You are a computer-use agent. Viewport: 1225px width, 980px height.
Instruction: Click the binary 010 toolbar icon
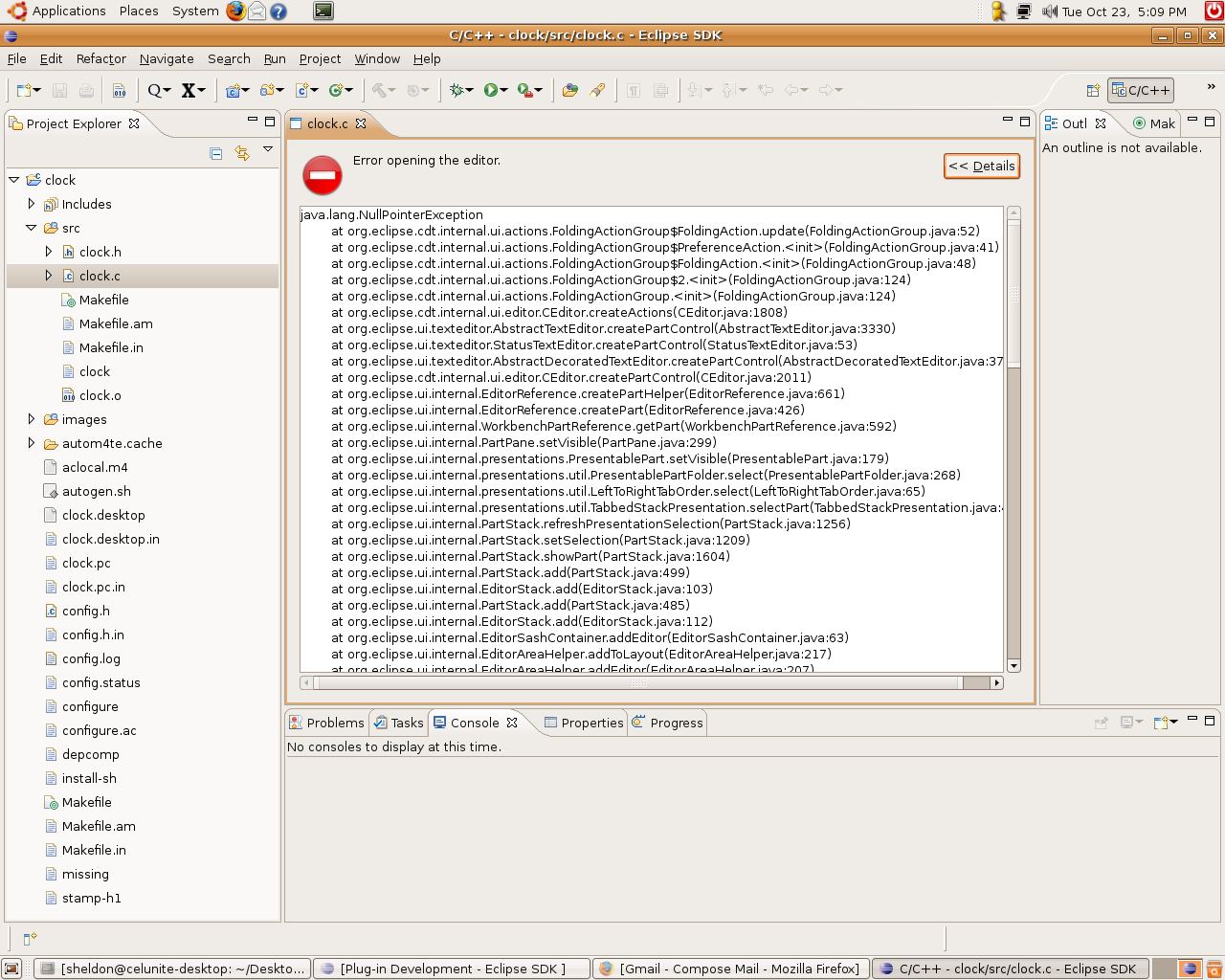coord(120,90)
